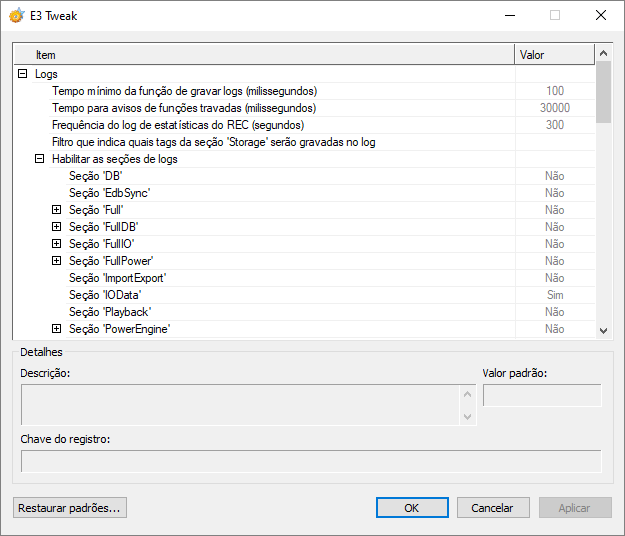Click the 'Restaurar padrões...' button

pos(70,508)
